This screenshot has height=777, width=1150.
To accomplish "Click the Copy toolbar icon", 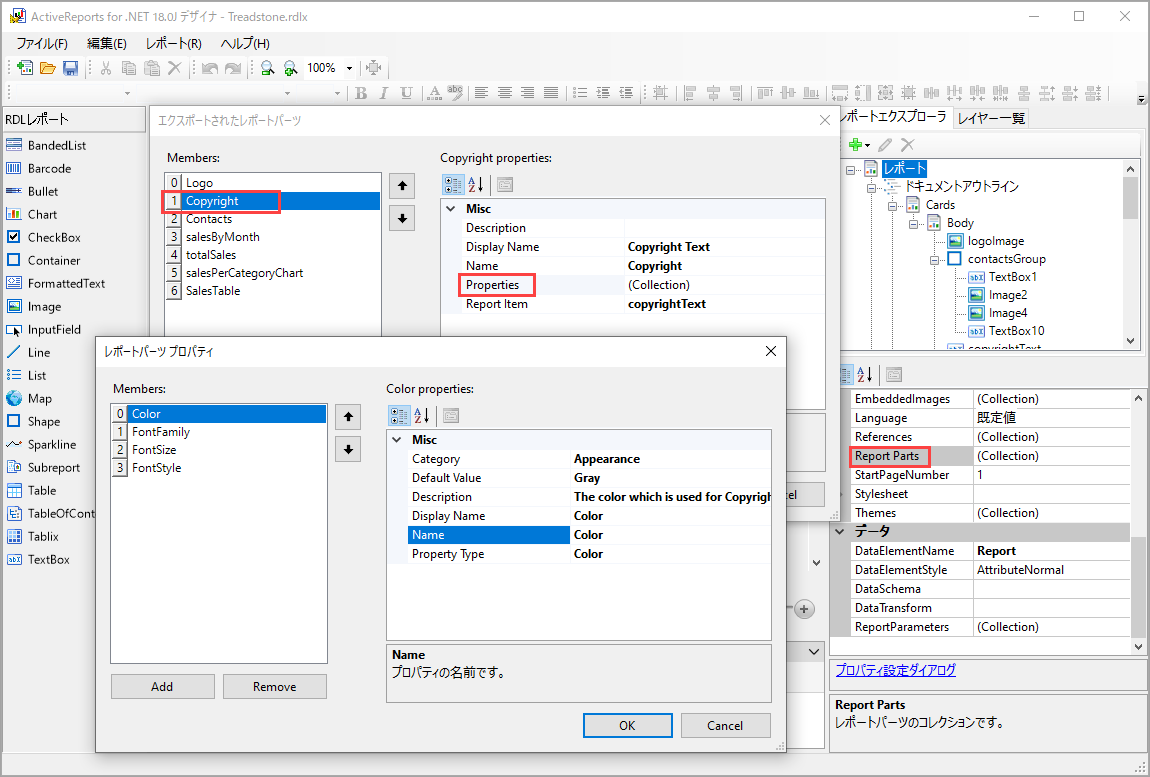I will coord(129,68).
